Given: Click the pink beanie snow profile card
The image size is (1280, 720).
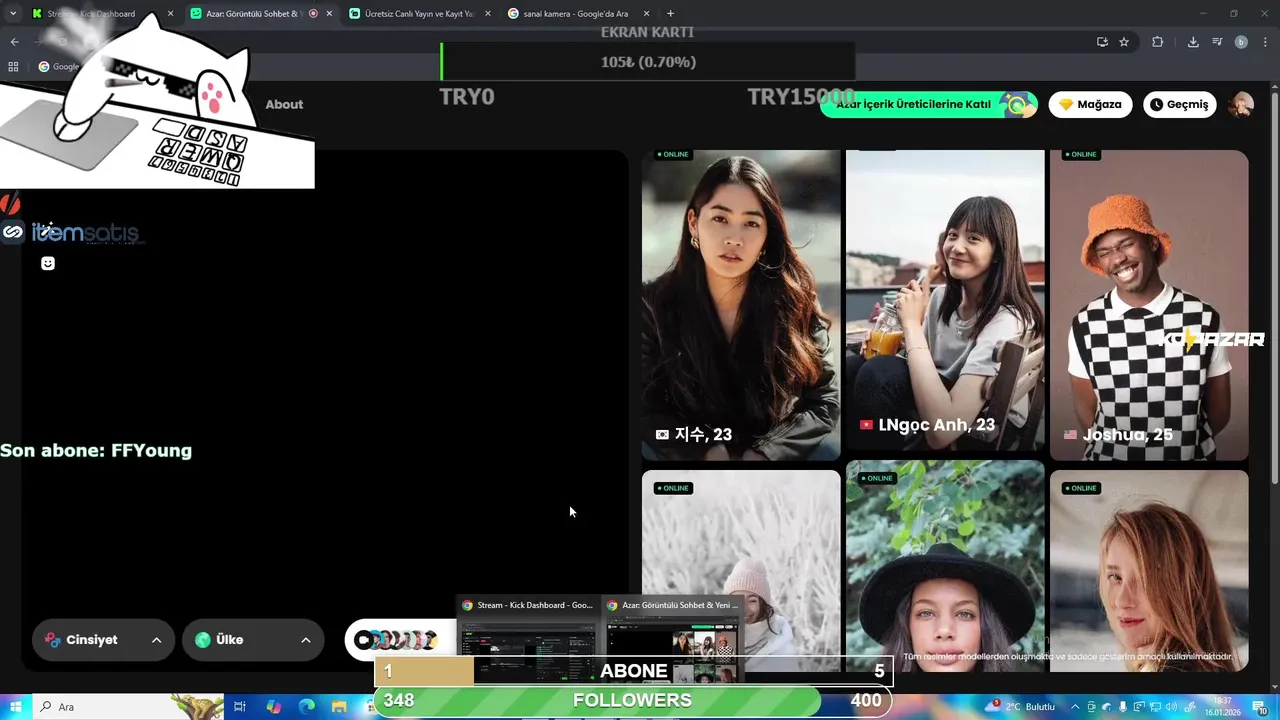Looking at the screenshot, I should pyautogui.click(x=741, y=570).
